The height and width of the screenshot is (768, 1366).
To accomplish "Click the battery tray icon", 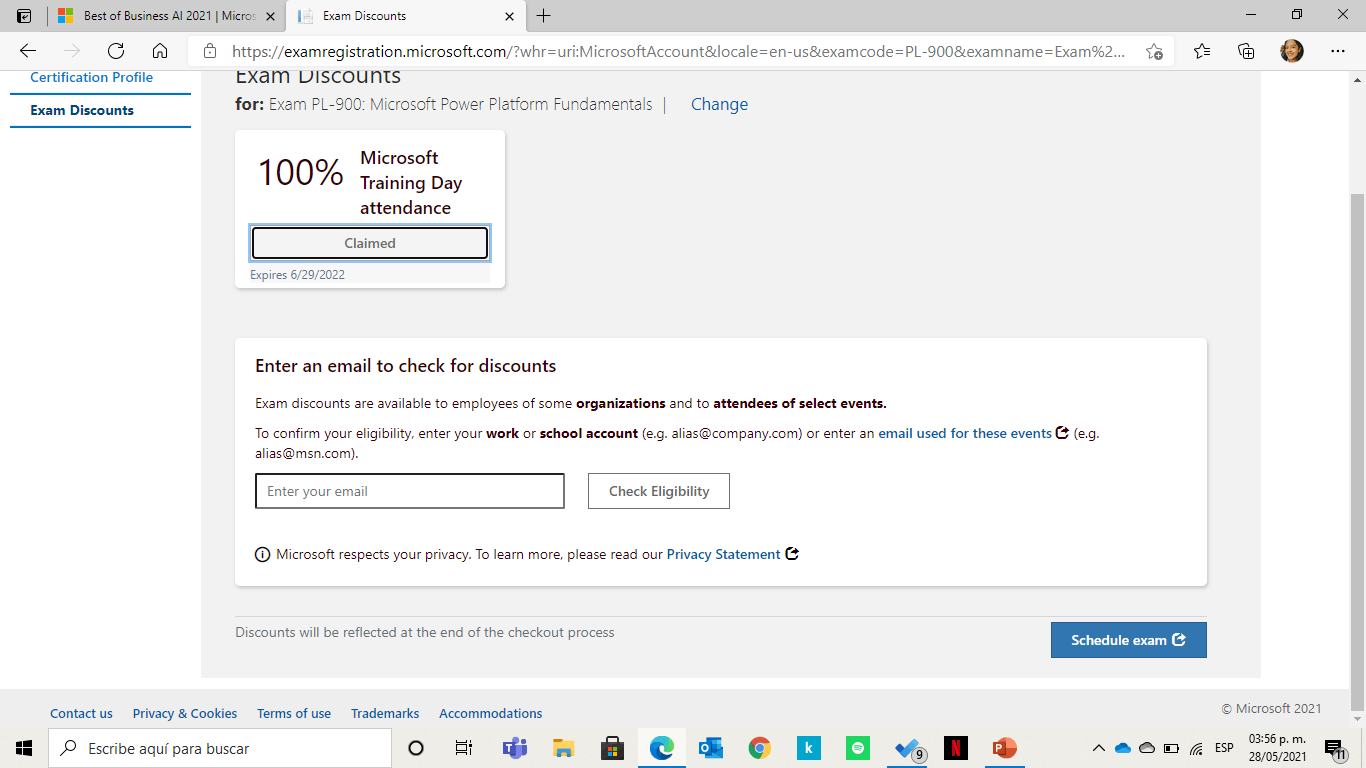I will point(1171,748).
